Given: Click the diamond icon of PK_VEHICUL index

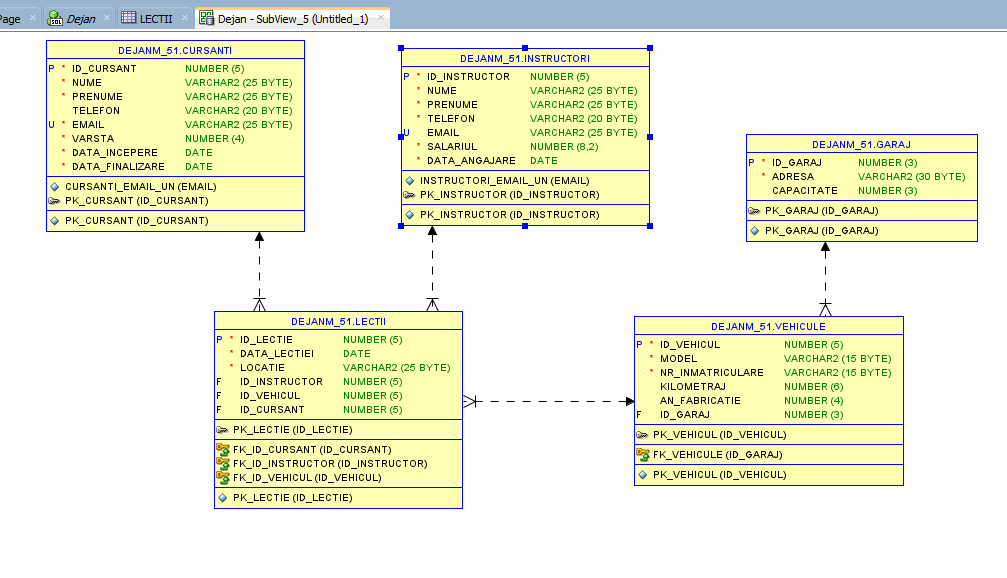Looking at the screenshot, I should (643, 475).
